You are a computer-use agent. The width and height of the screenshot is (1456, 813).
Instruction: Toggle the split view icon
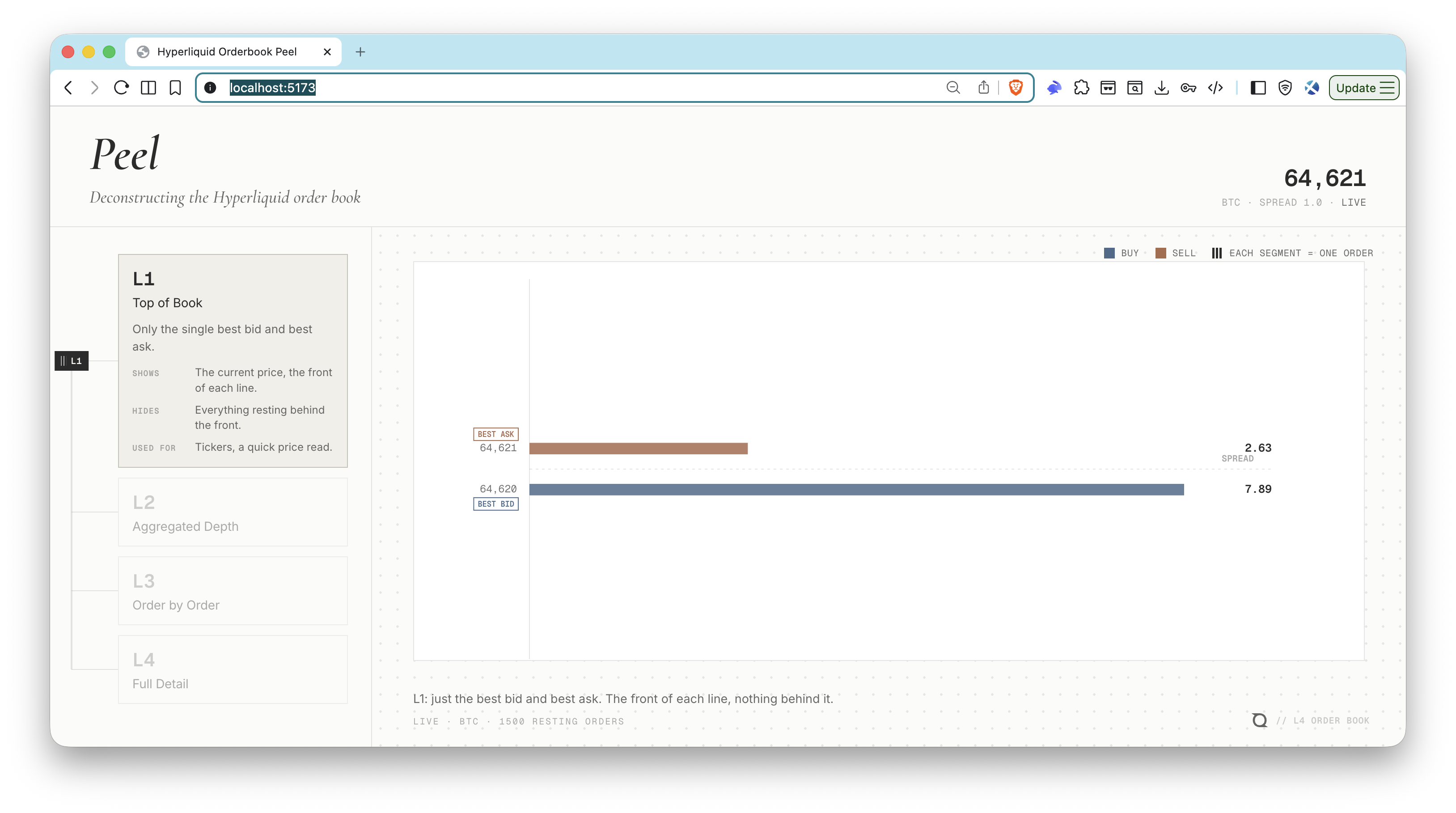[x=148, y=88]
